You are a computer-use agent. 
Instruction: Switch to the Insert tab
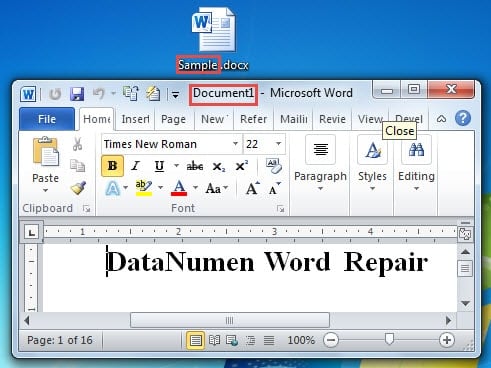point(135,119)
